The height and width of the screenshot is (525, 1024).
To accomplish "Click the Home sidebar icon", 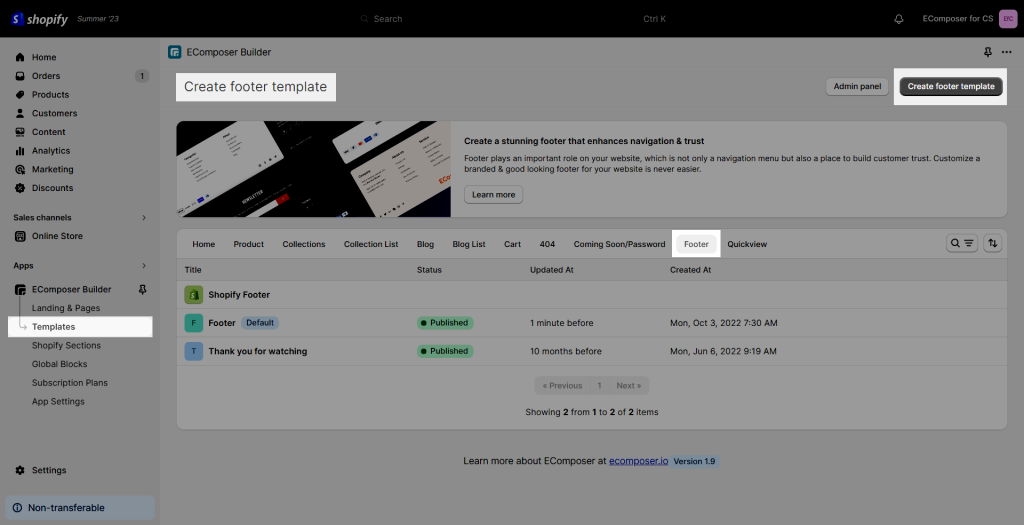I will pyautogui.click(x=20, y=57).
